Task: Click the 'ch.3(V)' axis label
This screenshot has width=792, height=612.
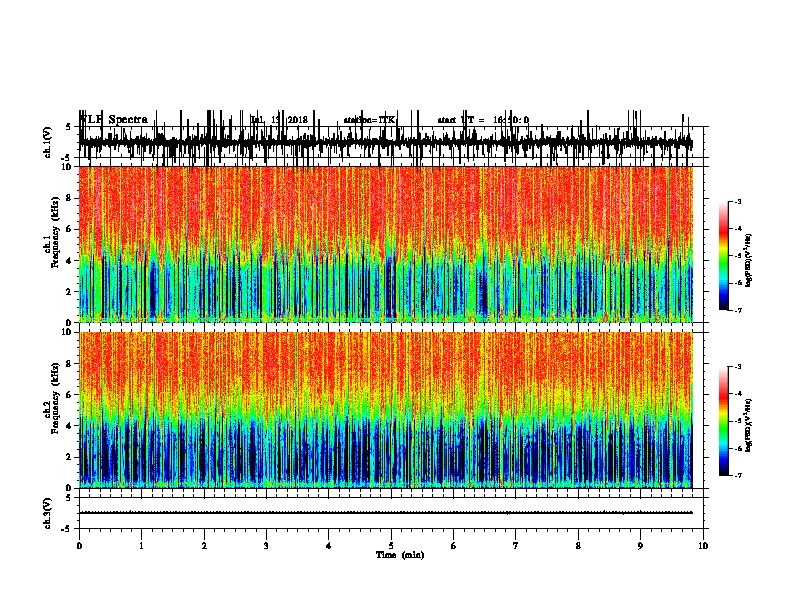Action: [48, 514]
